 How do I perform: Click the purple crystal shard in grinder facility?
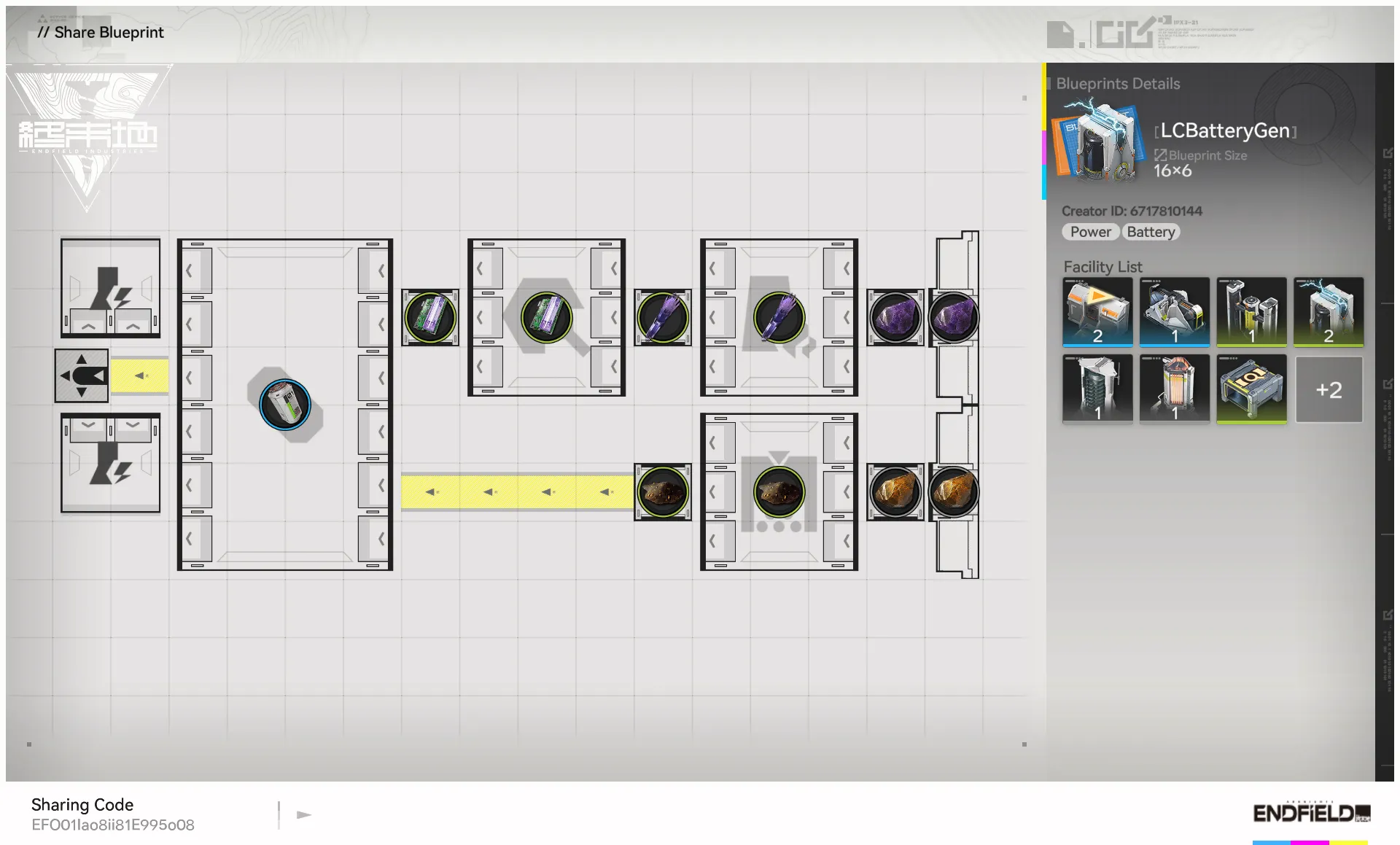click(779, 317)
